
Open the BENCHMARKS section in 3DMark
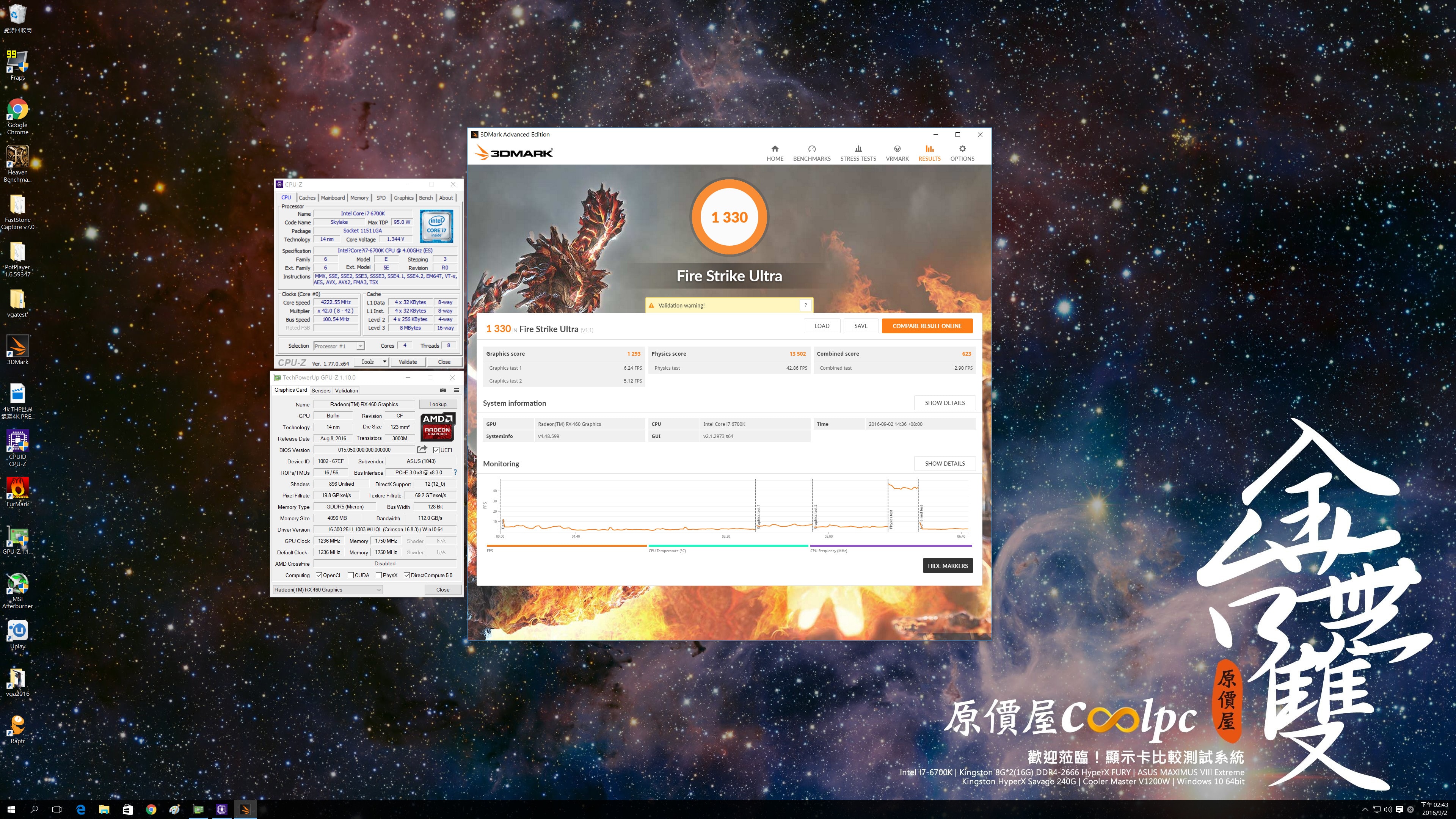point(812,153)
